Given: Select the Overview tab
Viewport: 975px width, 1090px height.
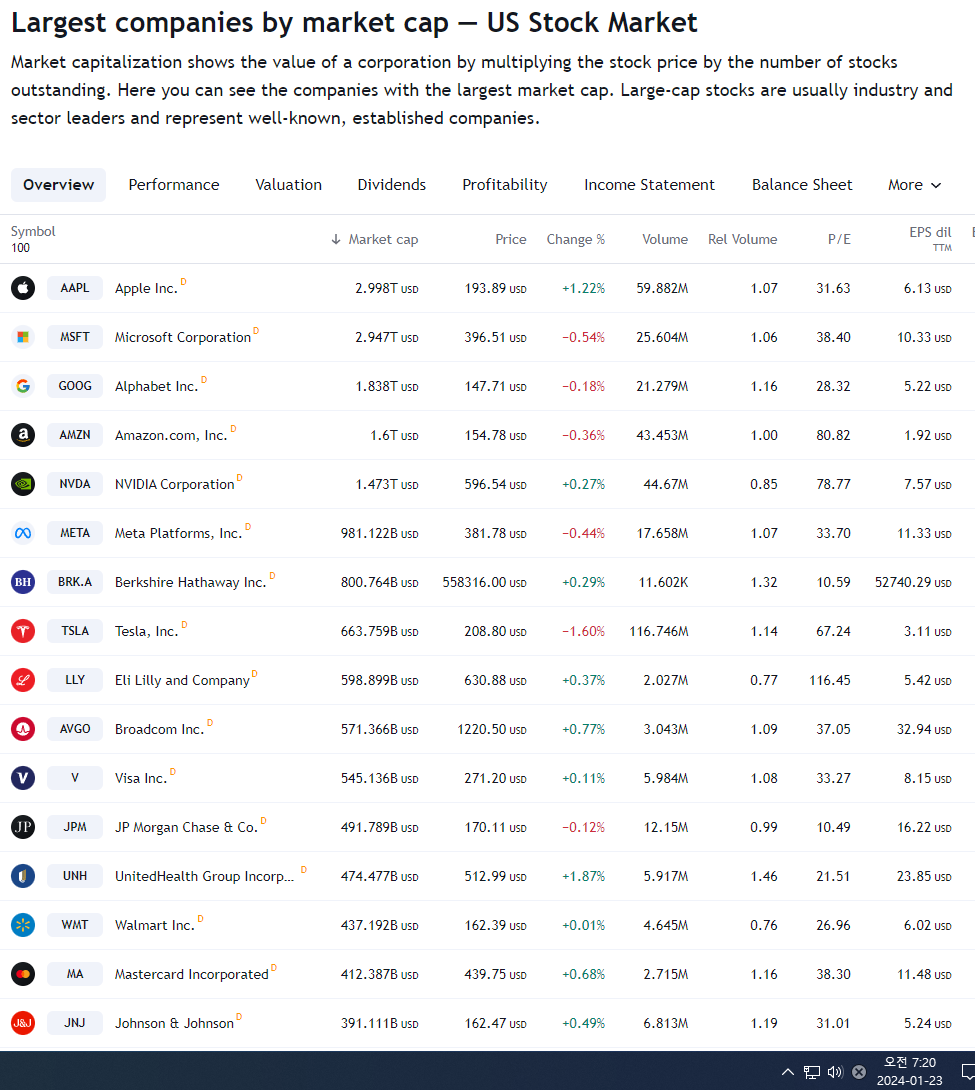Looking at the screenshot, I should point(58,185).
